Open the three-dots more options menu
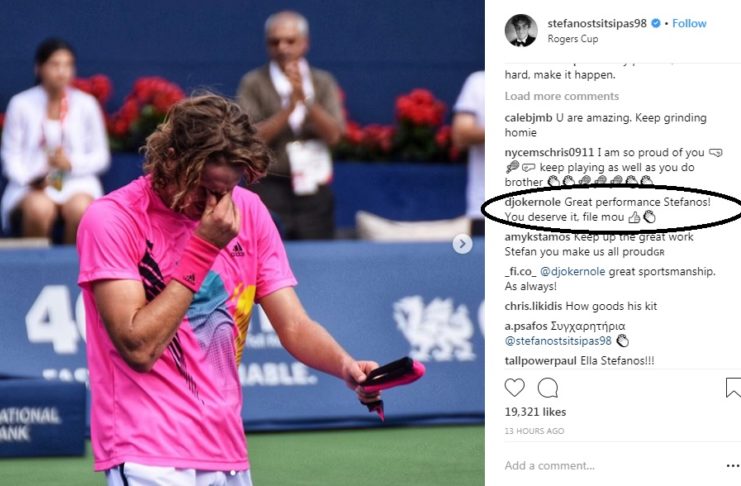Image resolution: width=741 pixels, height=486 pixels. (x=732, y=466)
